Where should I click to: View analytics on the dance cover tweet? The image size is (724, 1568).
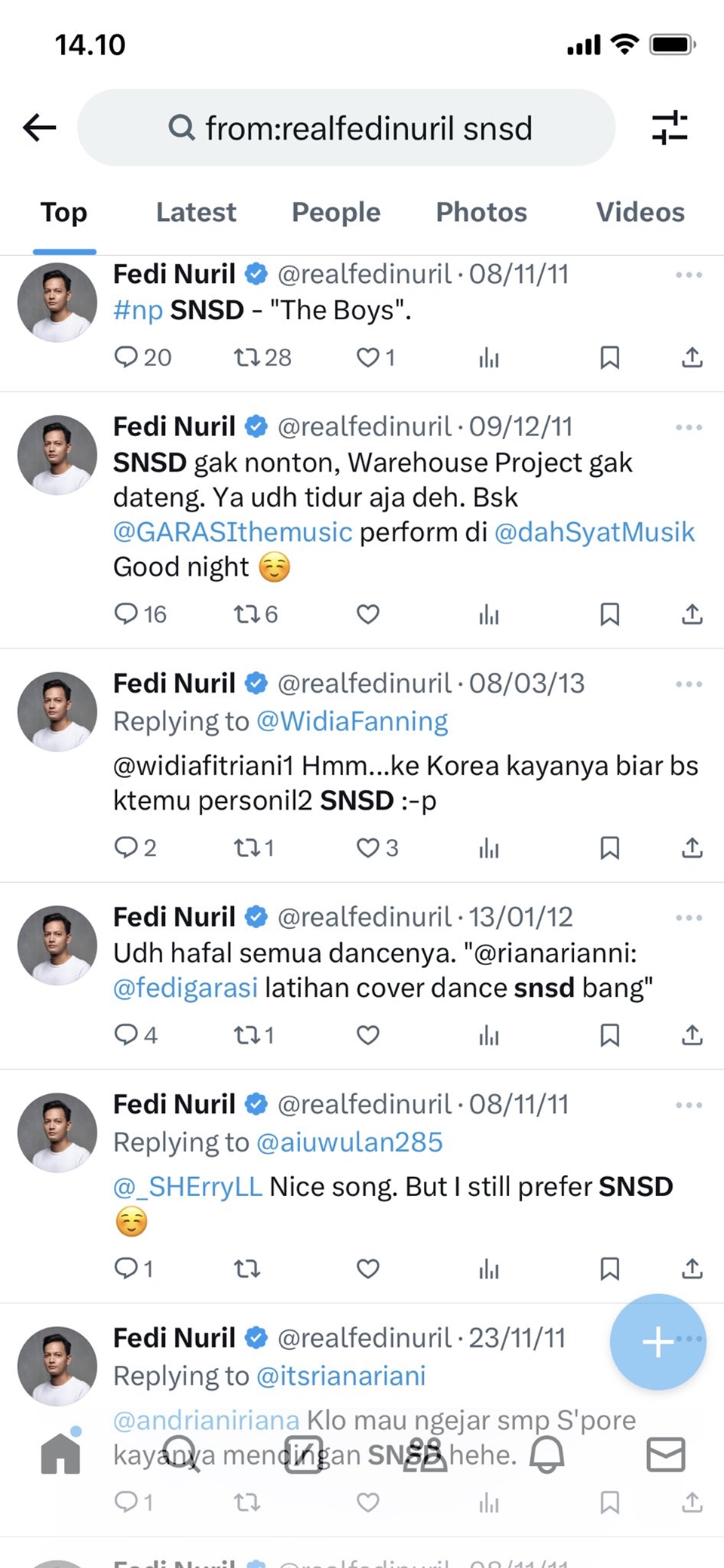pyautogui.click(x=489, y=1035)
